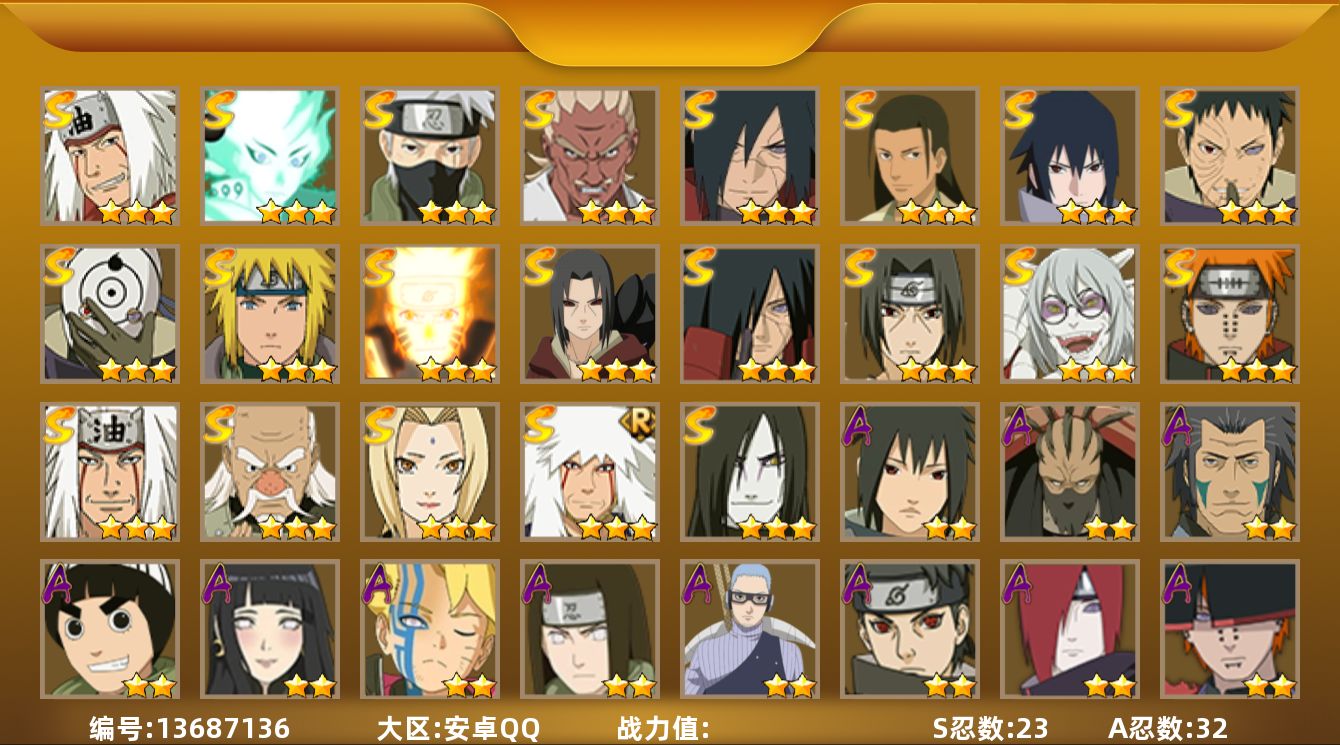Screen dimensions: 1340x745
Task: Tap the glowing orange chakra-mode Naruto card
Action: [430, 314]
